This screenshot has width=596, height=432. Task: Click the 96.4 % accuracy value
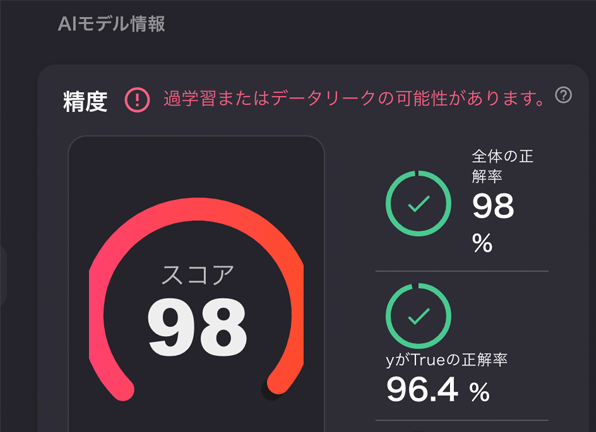tap(438, 389)
